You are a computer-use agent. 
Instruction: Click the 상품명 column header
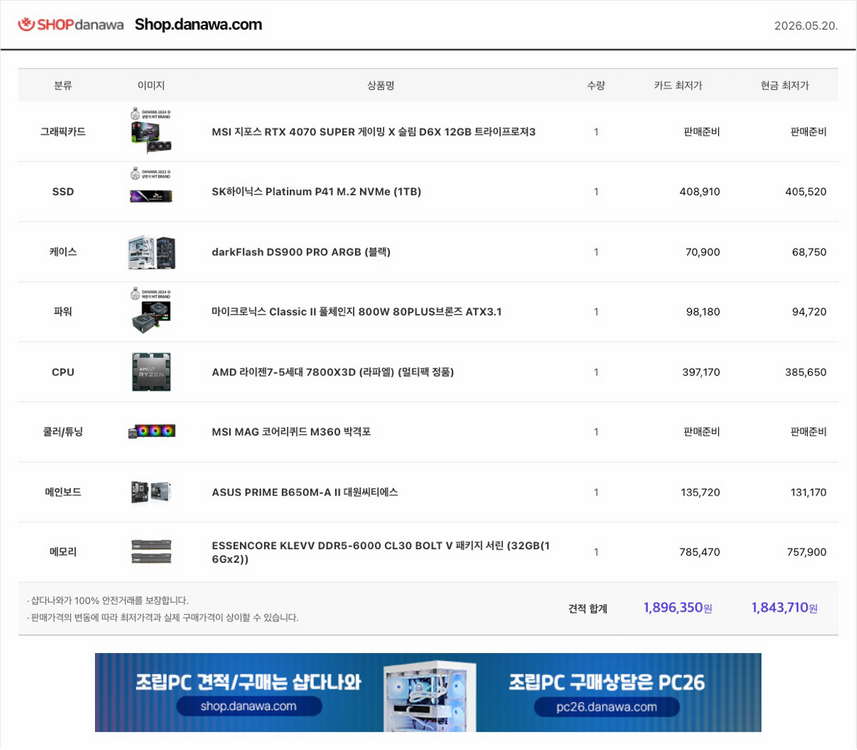coord(381,85)
